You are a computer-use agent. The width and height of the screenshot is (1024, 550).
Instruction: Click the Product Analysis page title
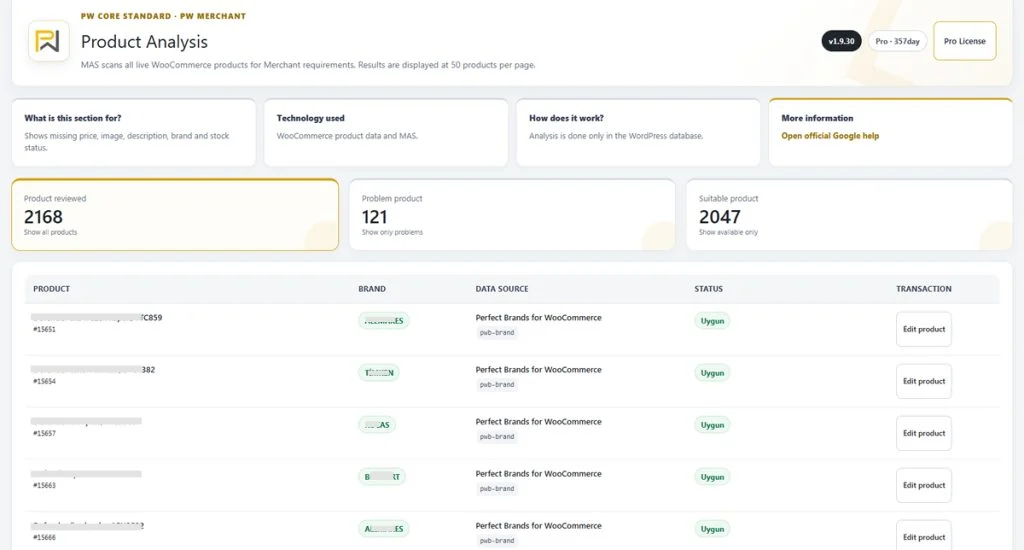click(144, 42)
